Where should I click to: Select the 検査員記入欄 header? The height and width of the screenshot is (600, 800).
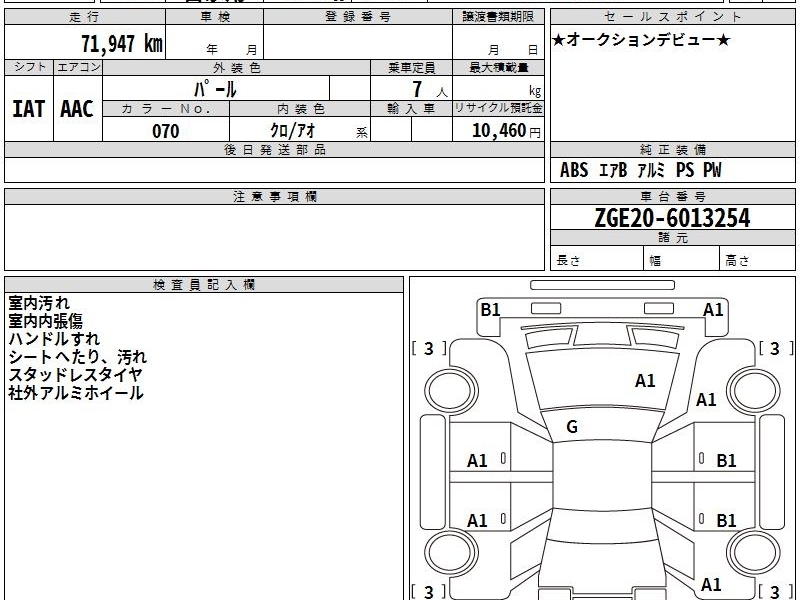(x=204, y=285)
